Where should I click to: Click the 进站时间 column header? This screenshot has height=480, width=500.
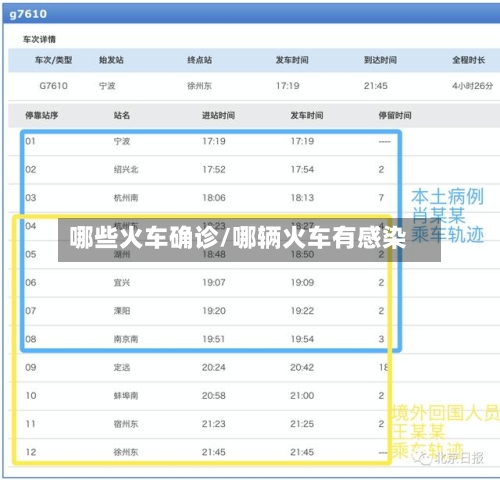pyautogui.click(x=218, y=115)
